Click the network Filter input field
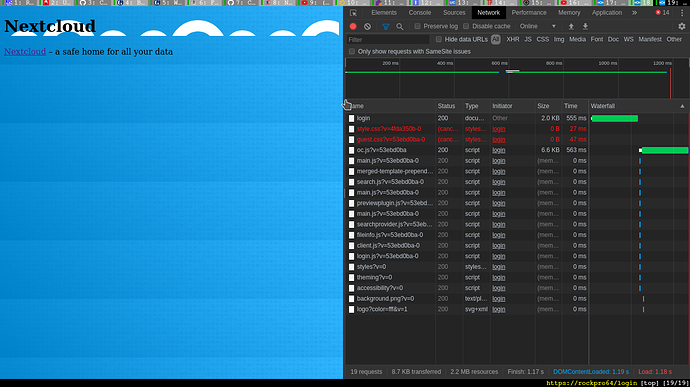Image resolution: width=690 pixels, height=387 pixels. click(388, 40)
